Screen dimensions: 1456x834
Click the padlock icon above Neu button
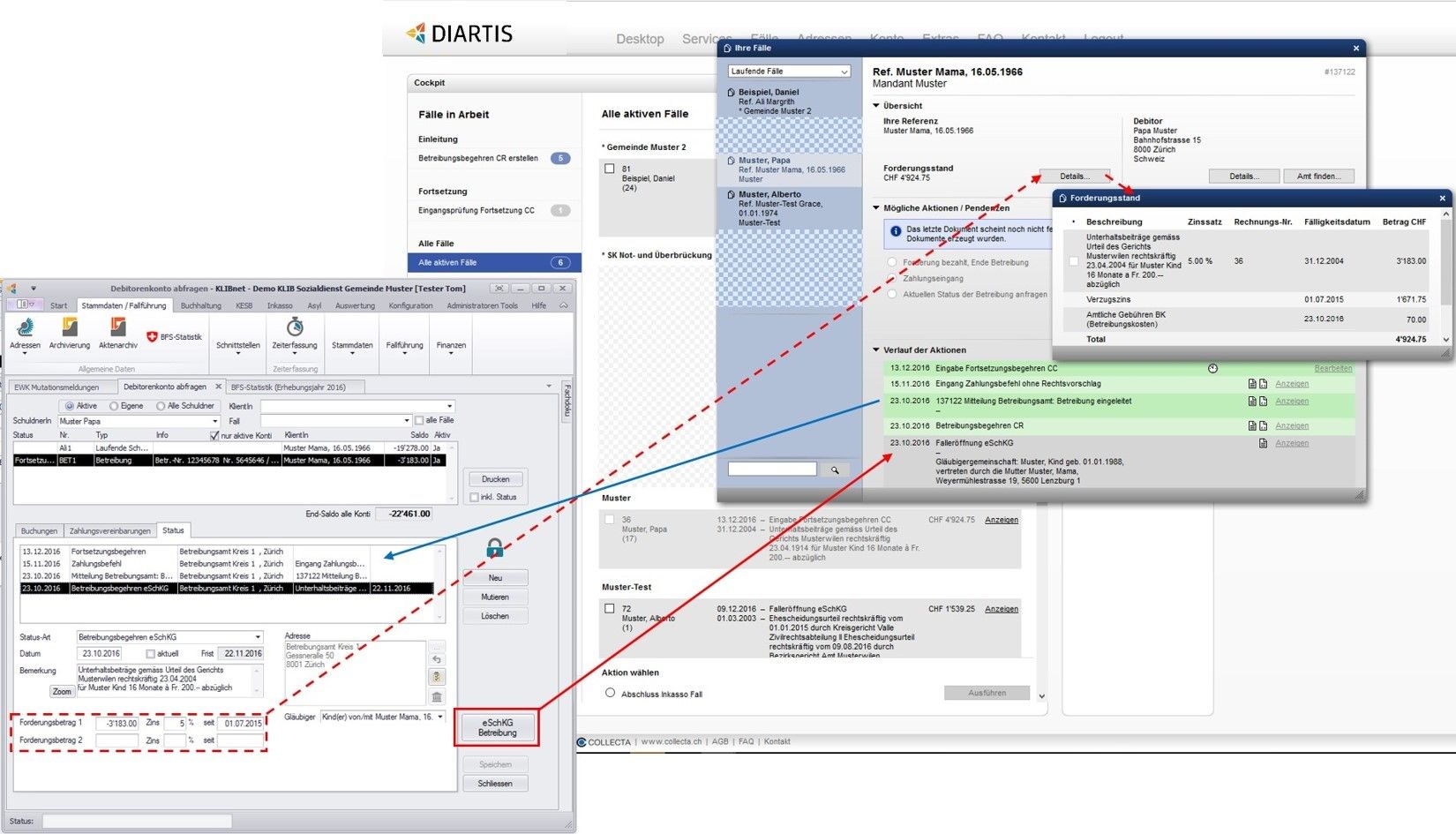tap(494, 549)
